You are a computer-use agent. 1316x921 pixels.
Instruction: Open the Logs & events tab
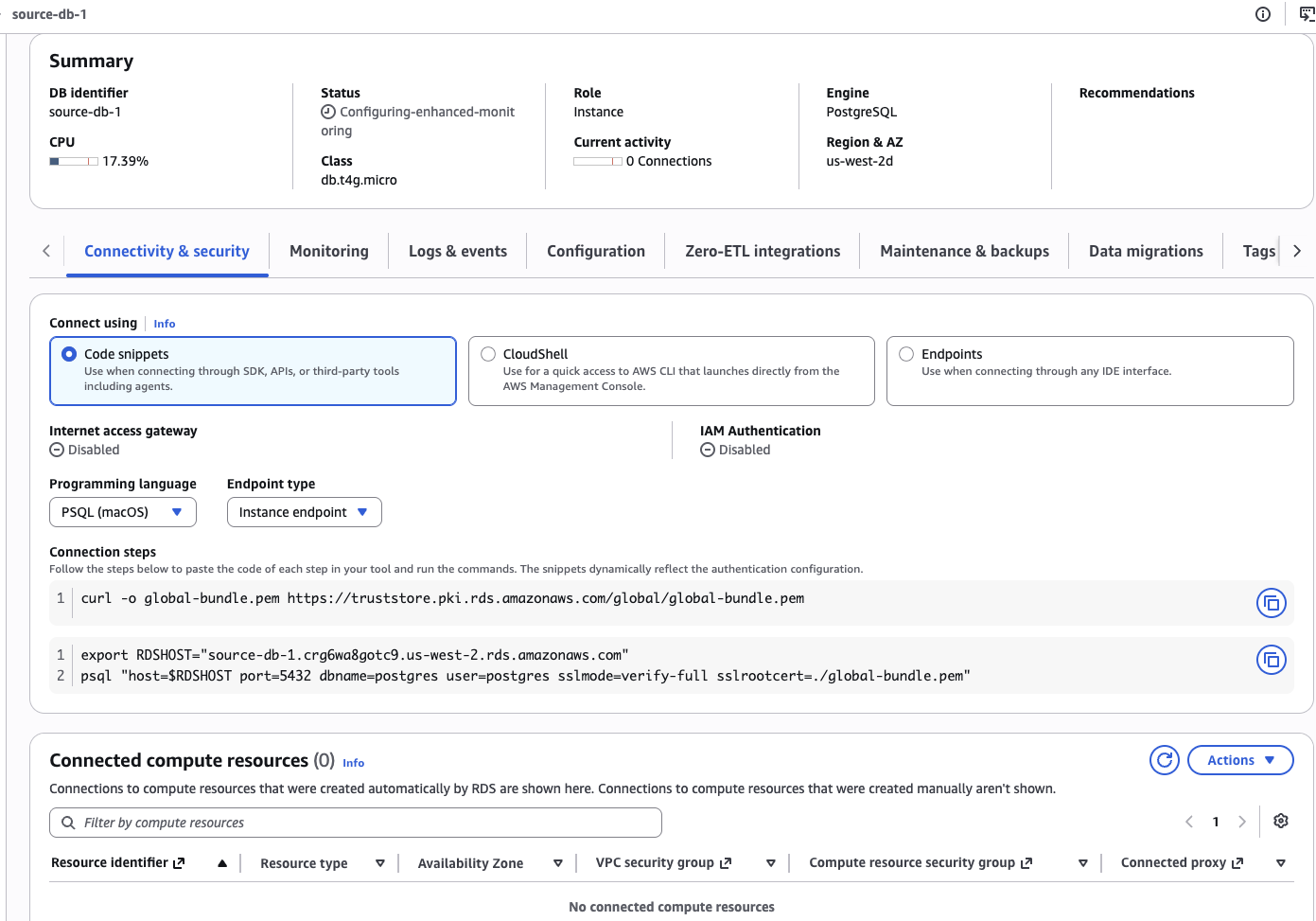tap(458, 251)
